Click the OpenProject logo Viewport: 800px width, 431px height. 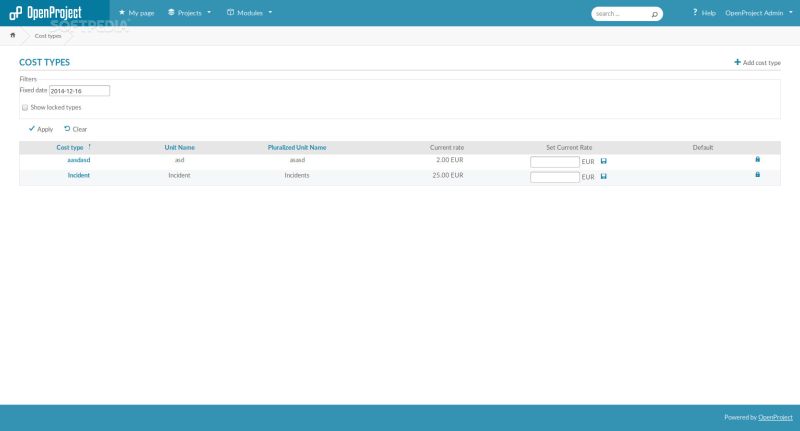tap(45, 13)
